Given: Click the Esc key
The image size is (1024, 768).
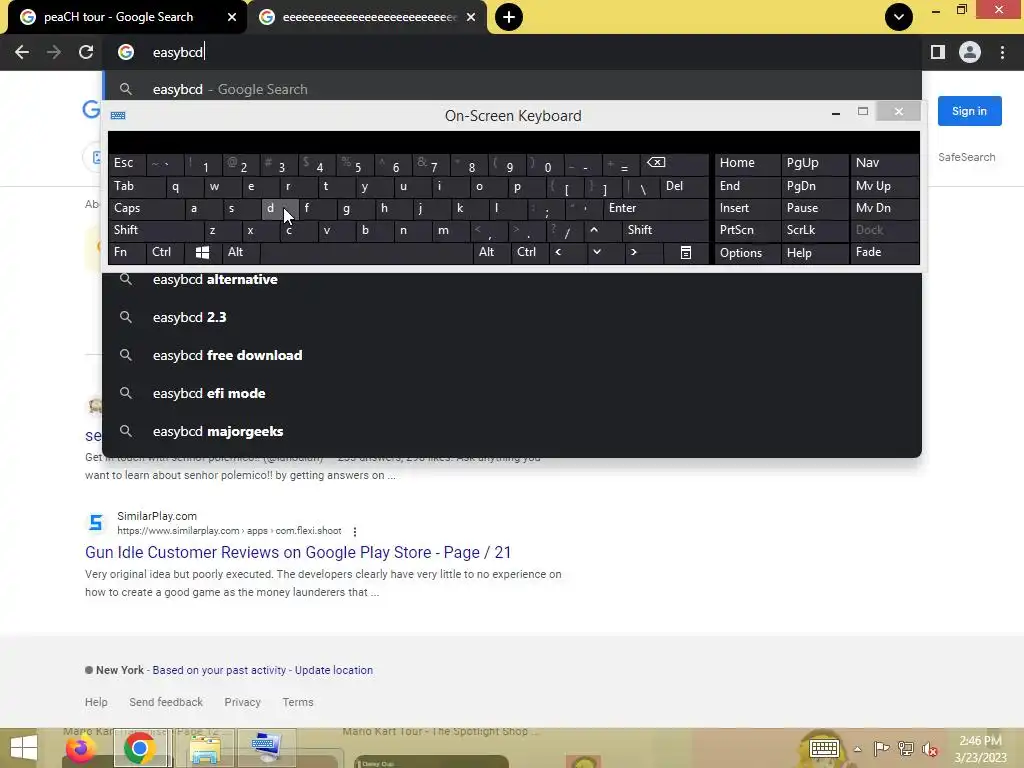Looking at the screenshot, I should point(127,163).
